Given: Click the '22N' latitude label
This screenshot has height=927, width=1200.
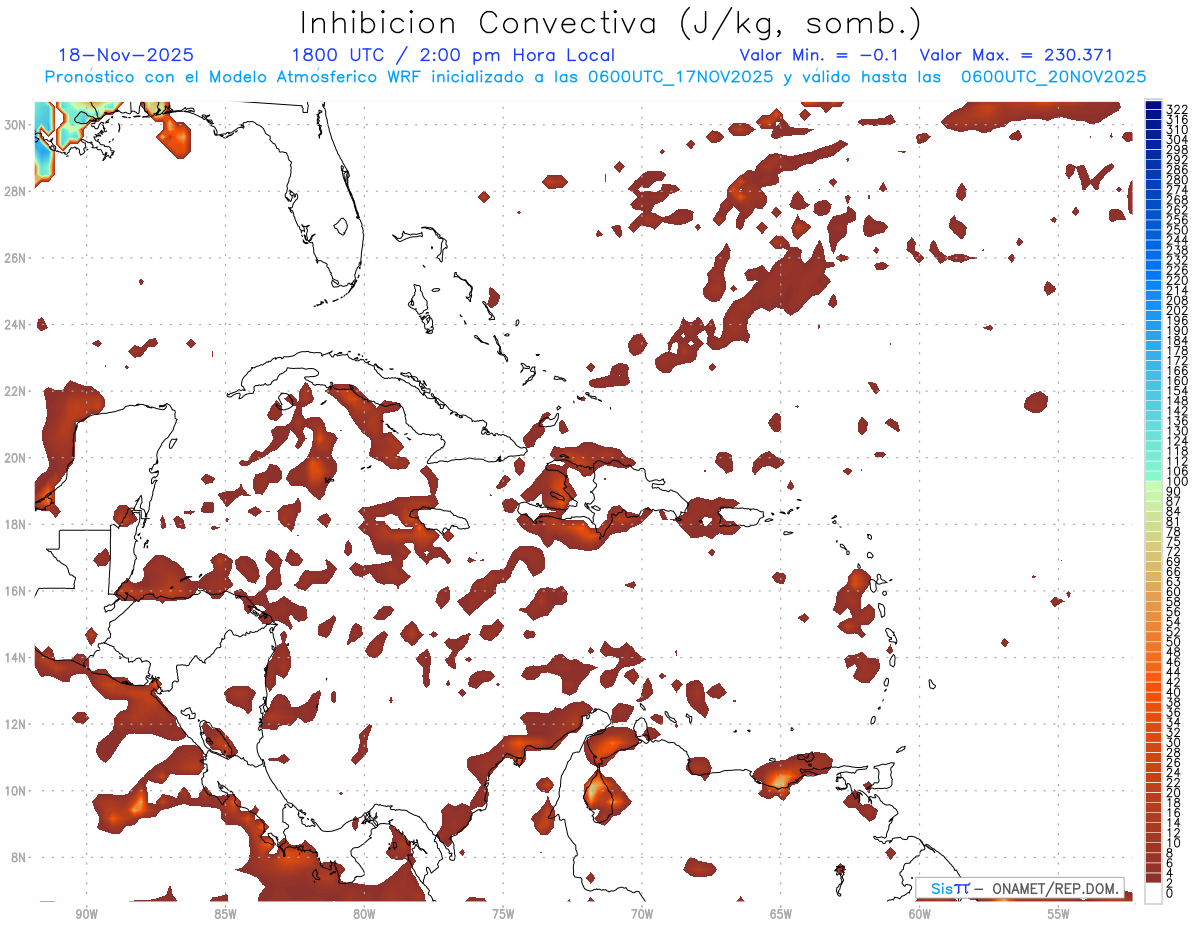Looking at the screenshot, I should point(15,391).
